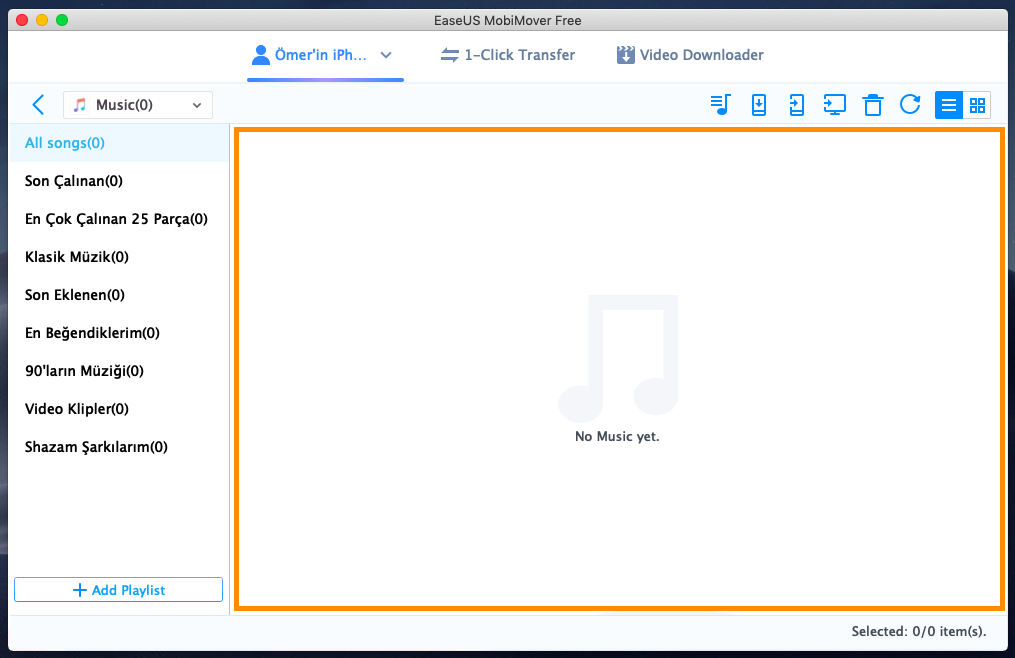Go back using the left arrow
The image size is (1015, 658).
pyautogui.click(x=38, y=105)
